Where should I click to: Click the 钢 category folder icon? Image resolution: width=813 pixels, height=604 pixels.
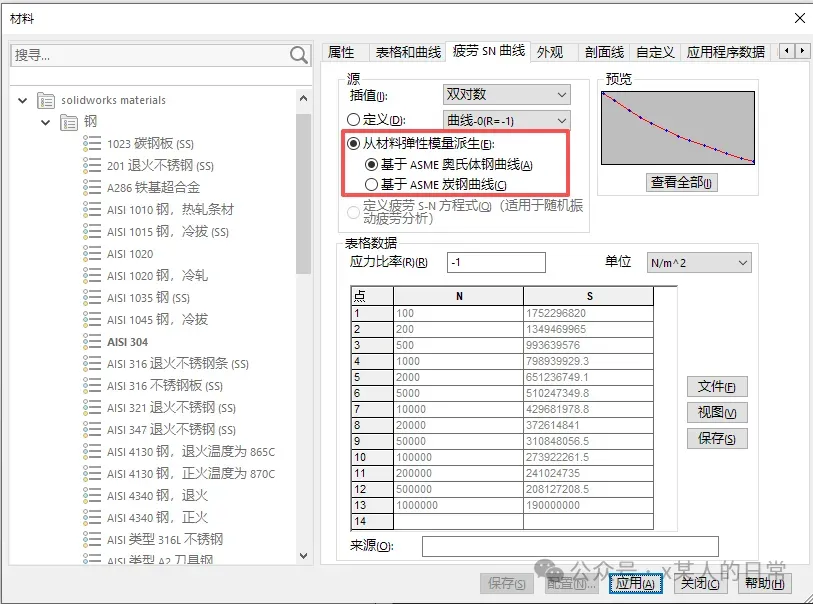pyautogui.click(x=69, y=122)
